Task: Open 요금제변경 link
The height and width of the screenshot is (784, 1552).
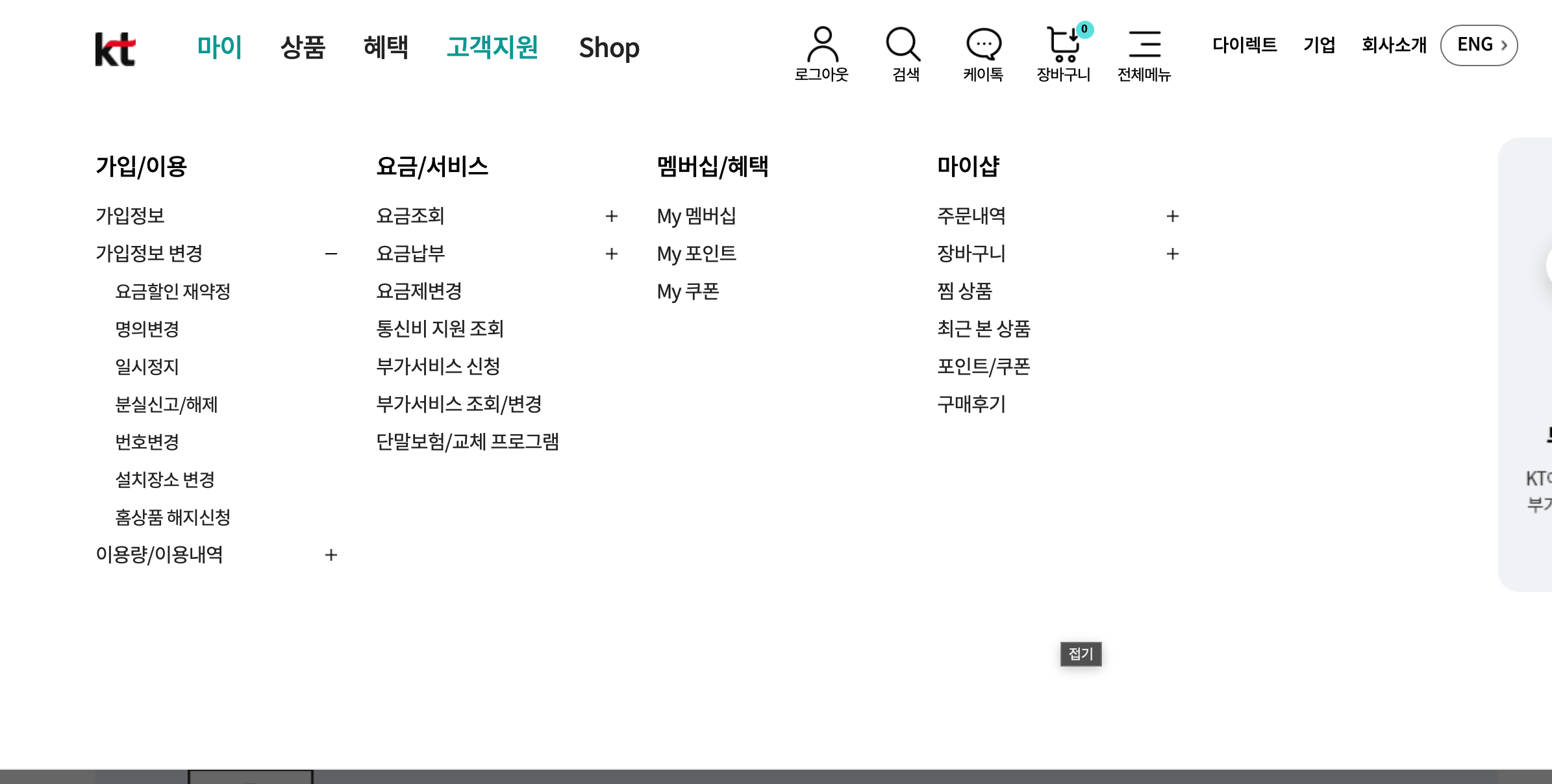Action: coord(419,291)
